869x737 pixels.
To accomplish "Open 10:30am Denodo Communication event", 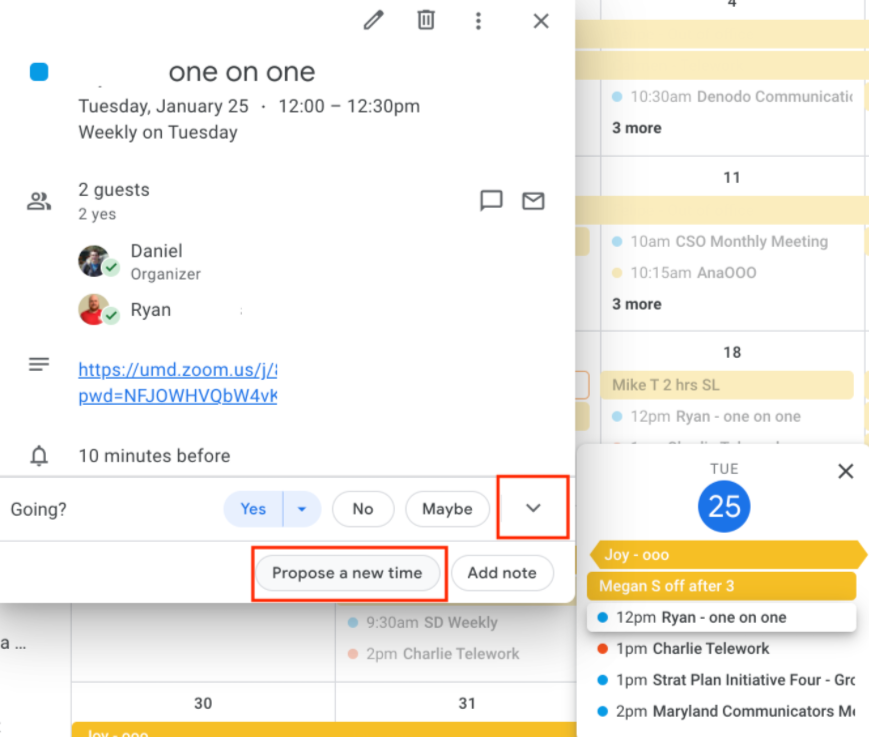I will [x=732, y=96].
